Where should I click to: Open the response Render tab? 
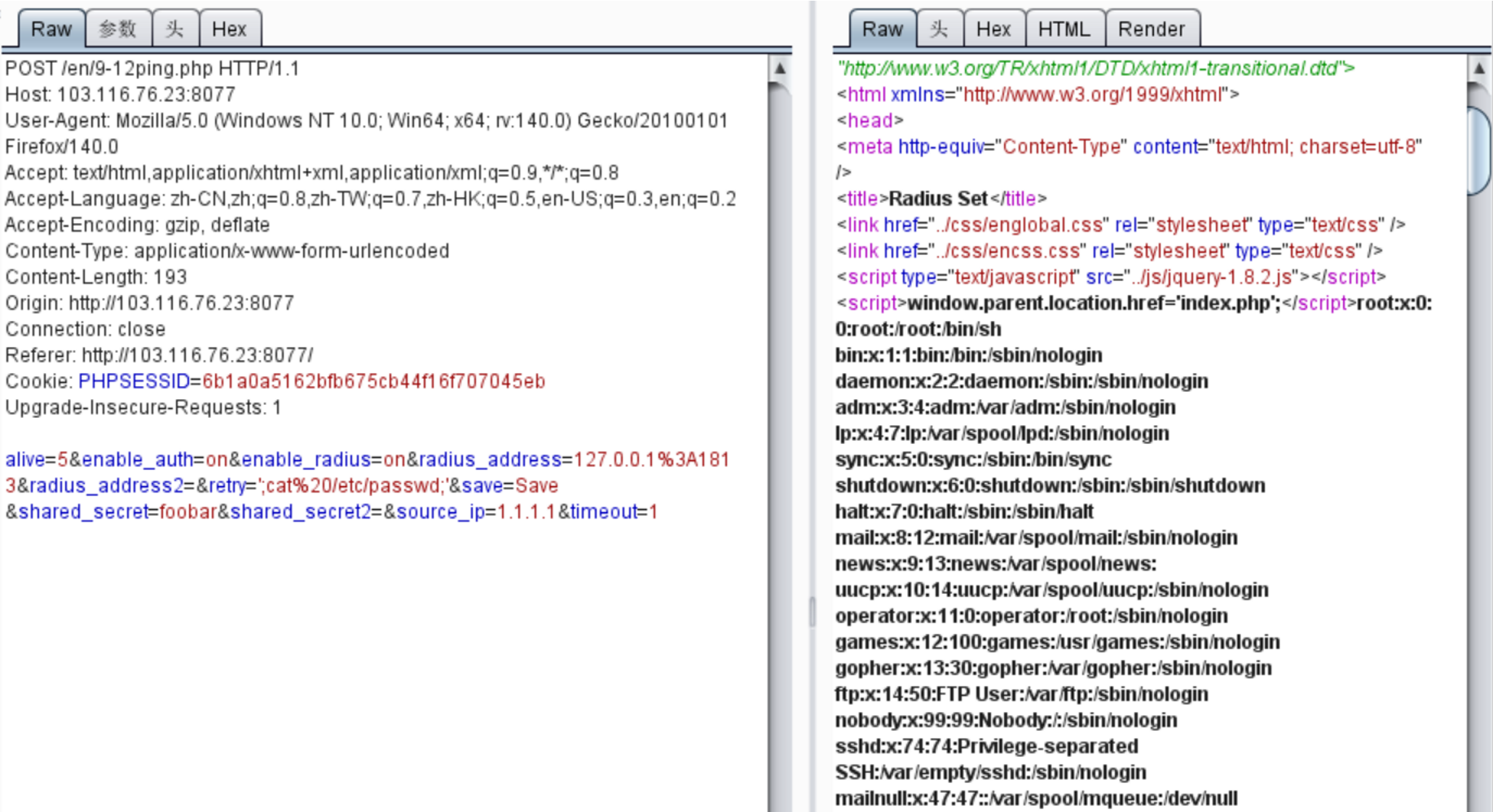pyautogui.click(x=1152, y=29)
